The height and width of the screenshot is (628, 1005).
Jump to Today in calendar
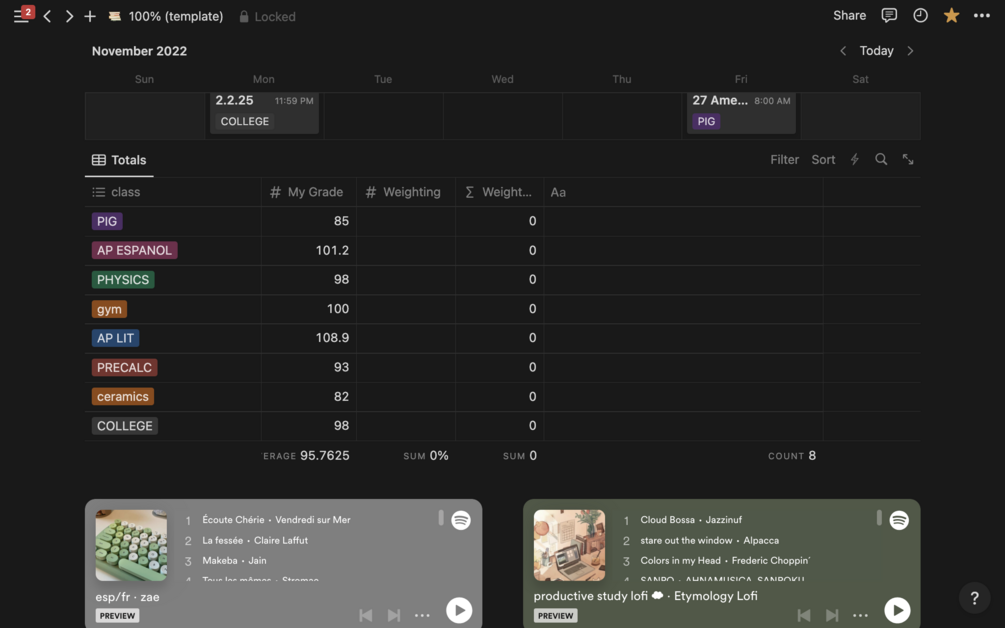pyautogui.click(x=876, y=51)
